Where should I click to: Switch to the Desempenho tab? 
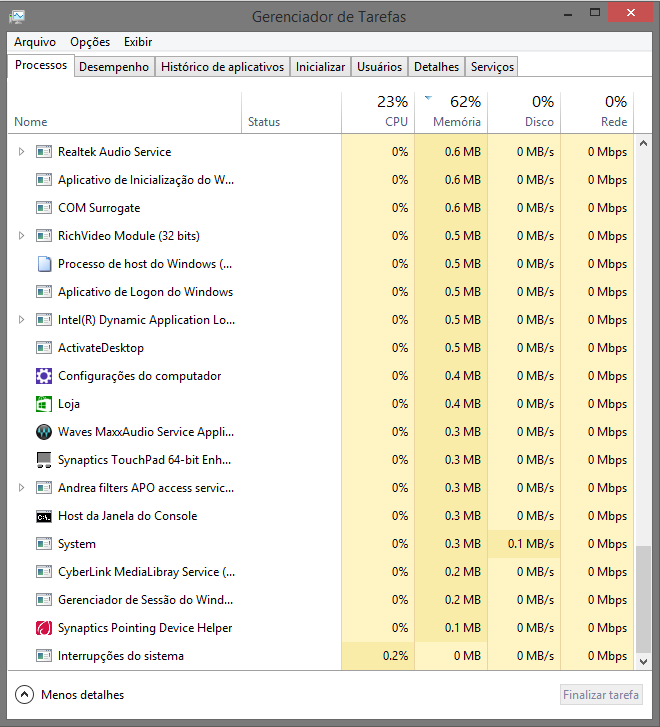(114, 67)
